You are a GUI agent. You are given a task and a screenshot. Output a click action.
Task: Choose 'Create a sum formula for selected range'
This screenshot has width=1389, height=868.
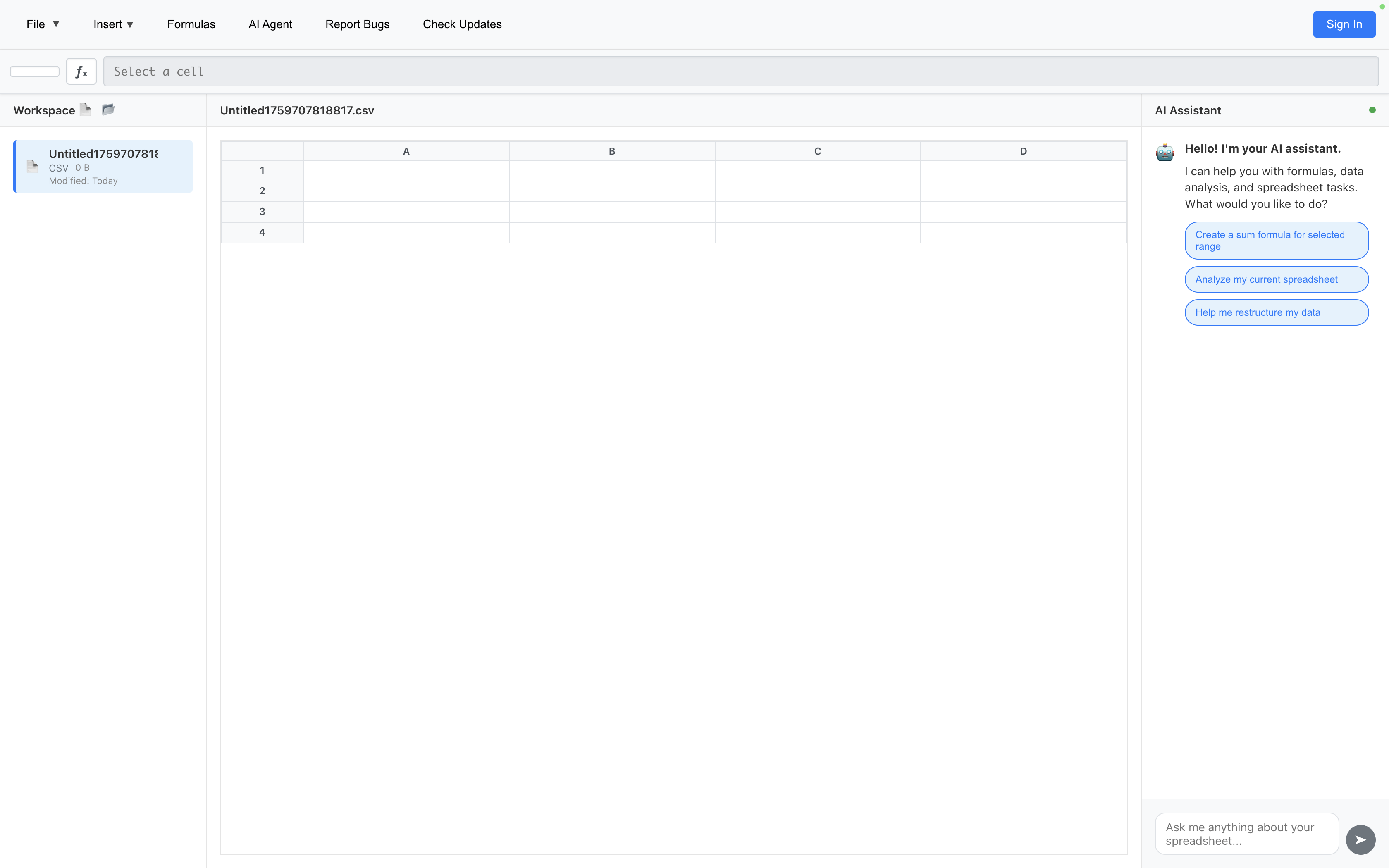[1276, 241]
